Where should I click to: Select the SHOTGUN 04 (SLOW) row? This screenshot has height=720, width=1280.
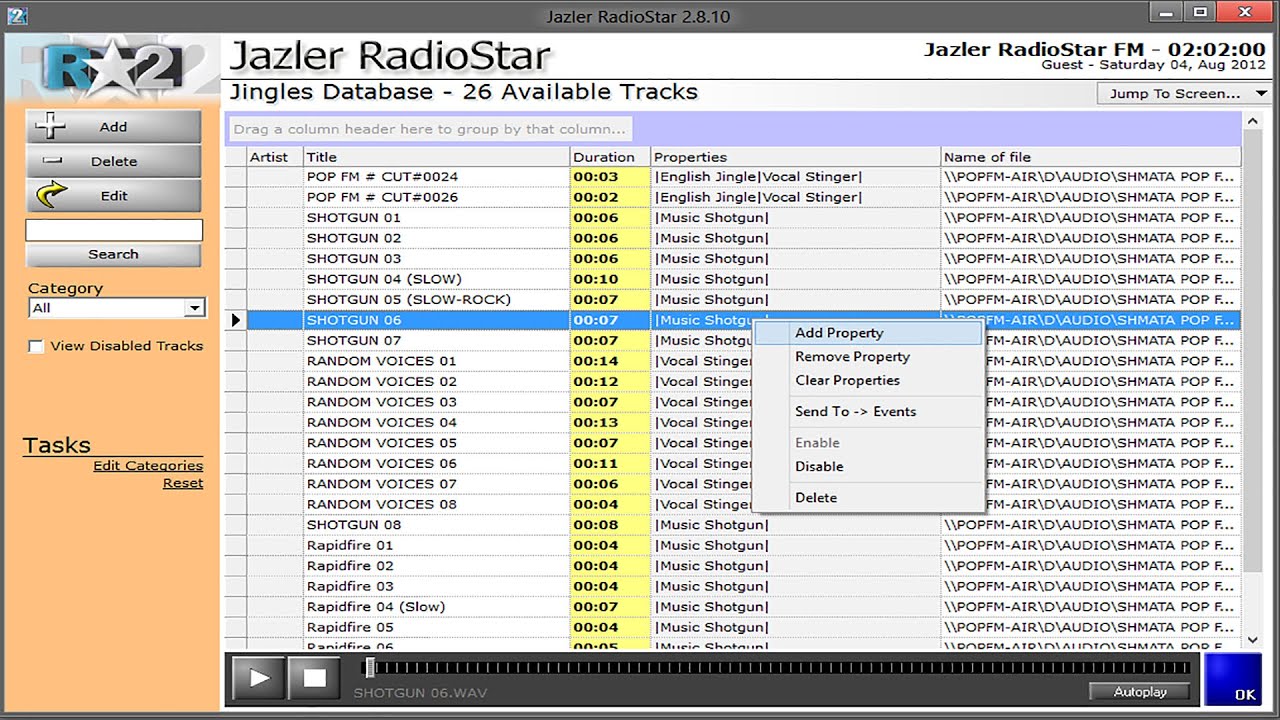[732, 279]
